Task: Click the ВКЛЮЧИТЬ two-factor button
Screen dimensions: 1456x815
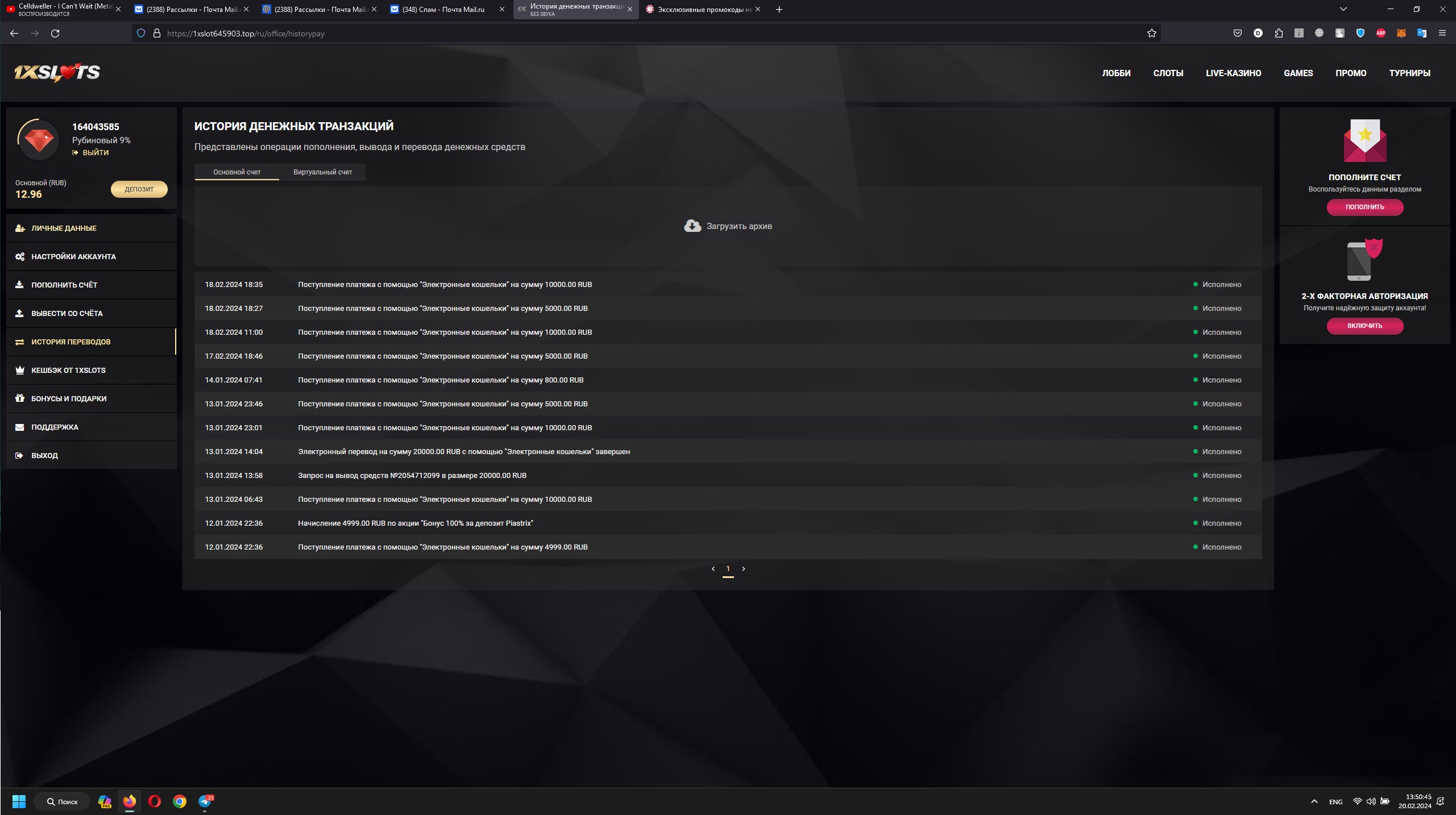Action: 1364,326
